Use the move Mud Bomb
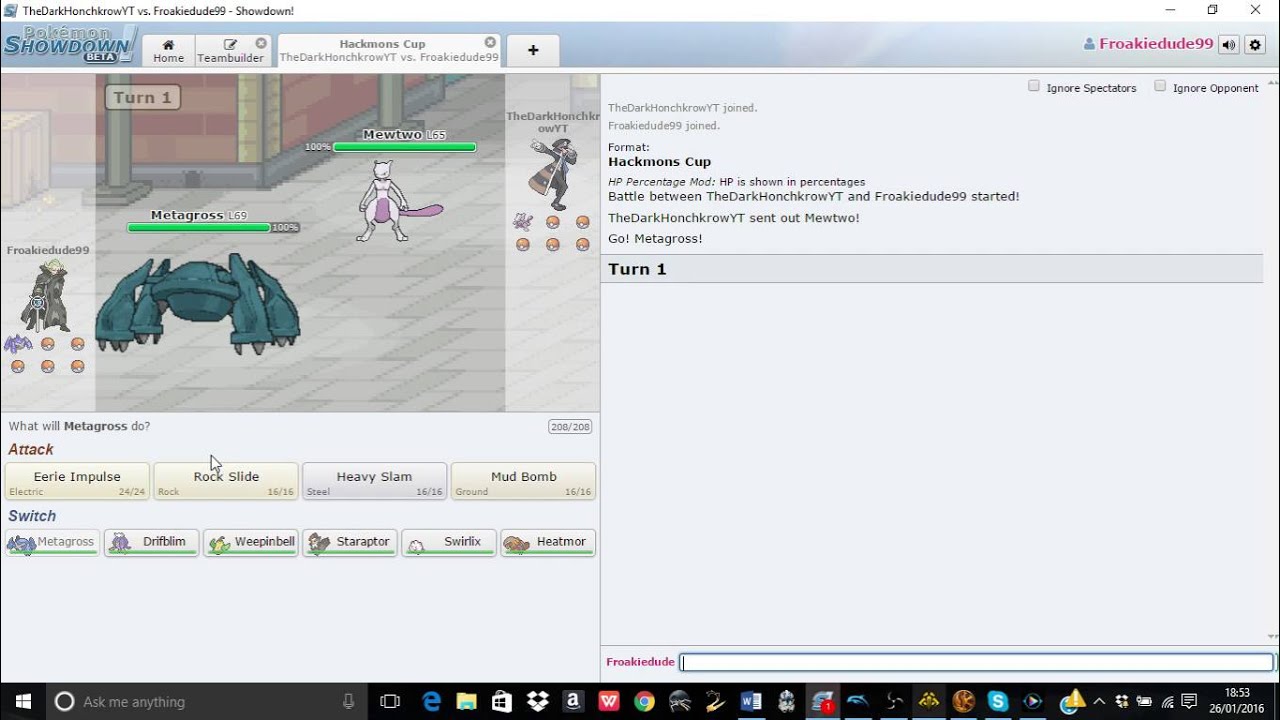The height and width of the screenshot is (720, 1280). 523,481
